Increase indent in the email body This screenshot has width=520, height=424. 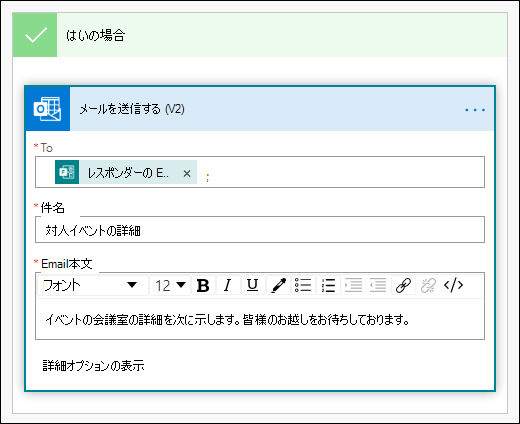[353, 286]
